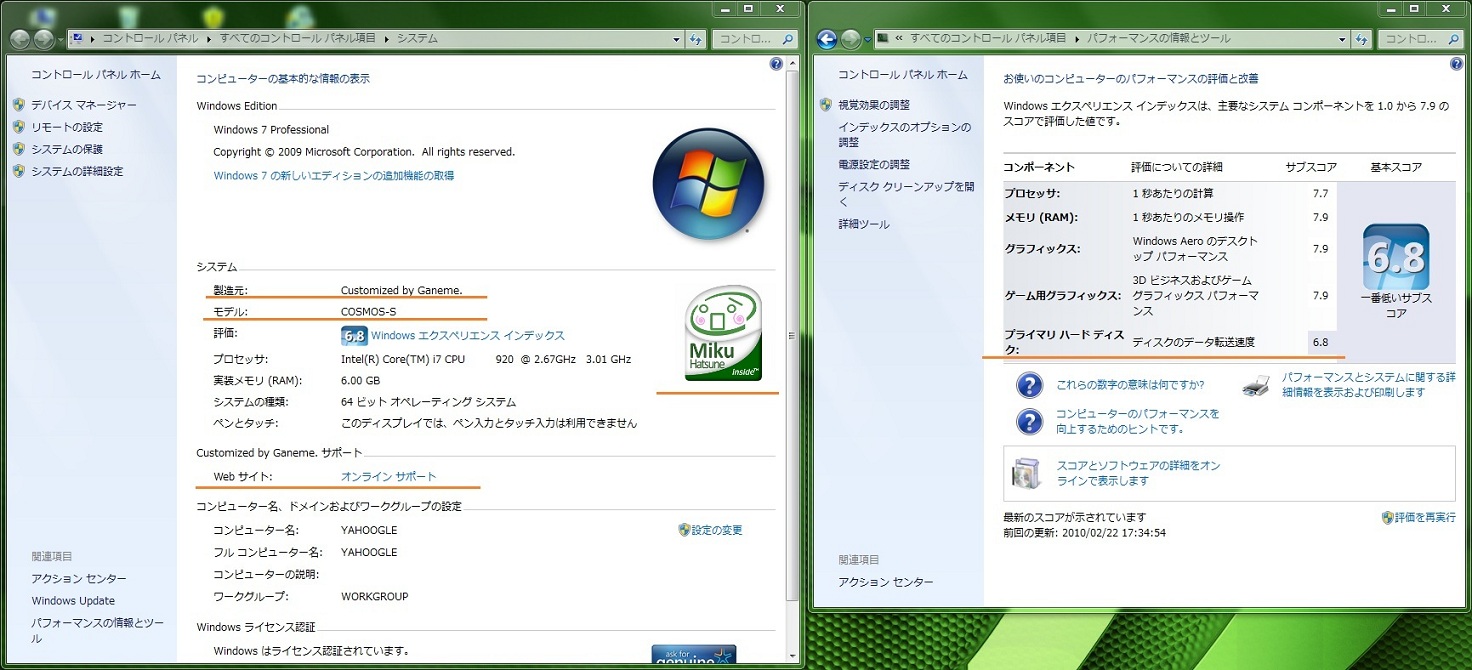This screenshot has height=670, width=1472.
Task: Click the back arrow in System window
Action: click(20, 39)
